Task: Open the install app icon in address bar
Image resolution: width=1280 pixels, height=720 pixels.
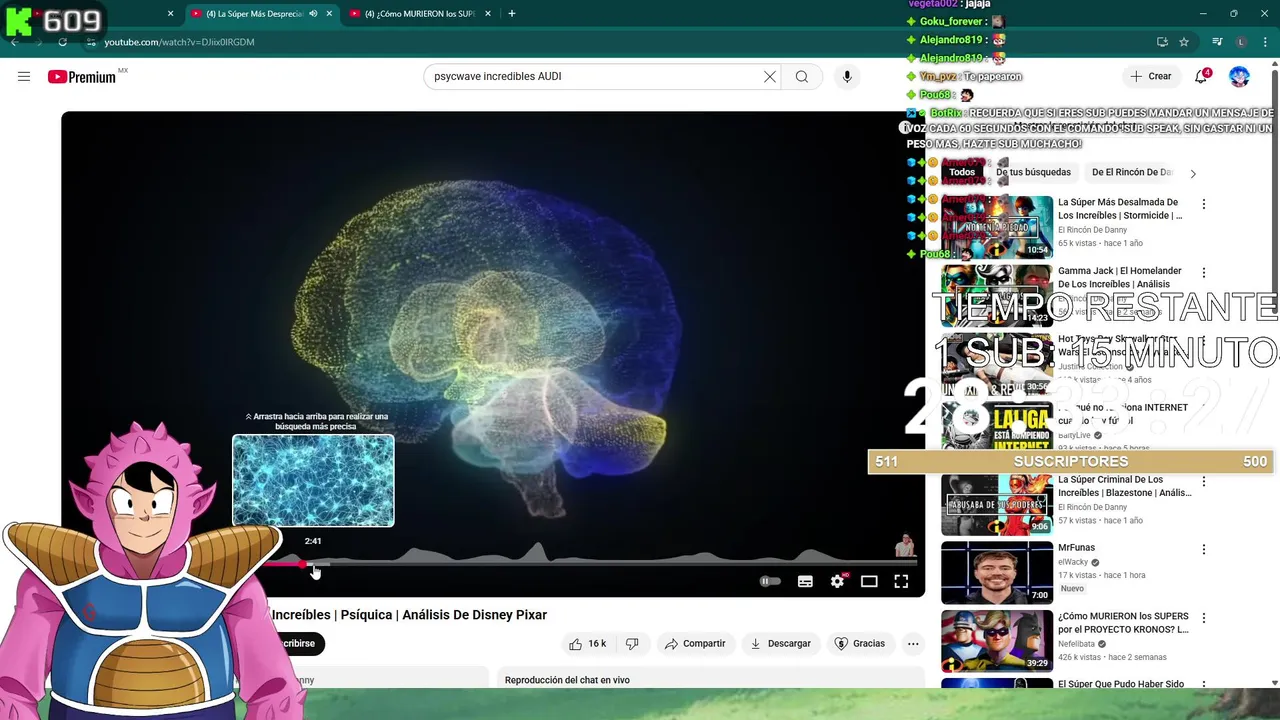Action: [1162, 42]
